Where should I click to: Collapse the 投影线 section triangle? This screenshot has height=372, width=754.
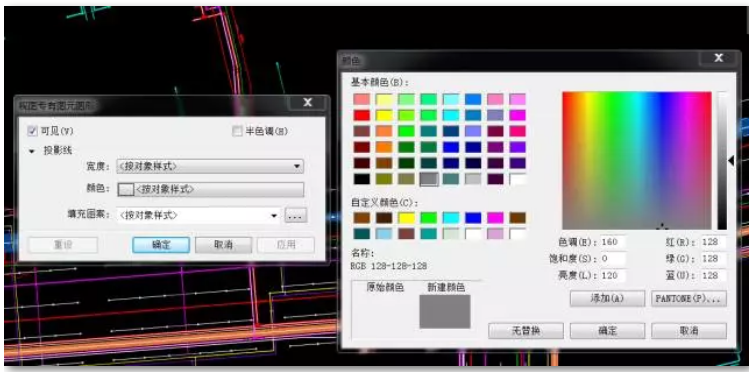pyautogui.click(x=32, y=151)
